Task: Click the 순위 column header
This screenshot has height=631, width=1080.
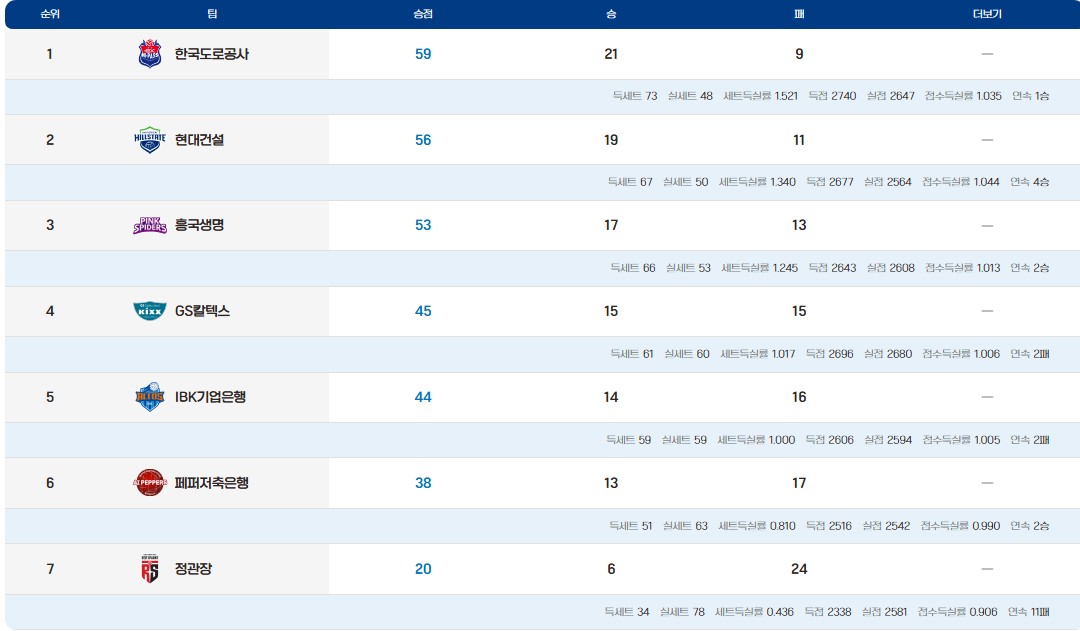Action: (49, 14)
